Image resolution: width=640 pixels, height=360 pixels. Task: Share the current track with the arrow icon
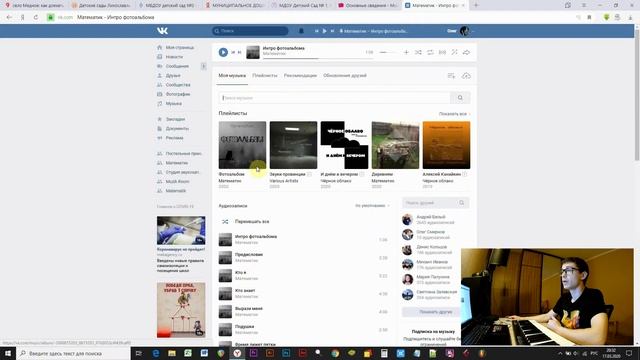point(466,52)
